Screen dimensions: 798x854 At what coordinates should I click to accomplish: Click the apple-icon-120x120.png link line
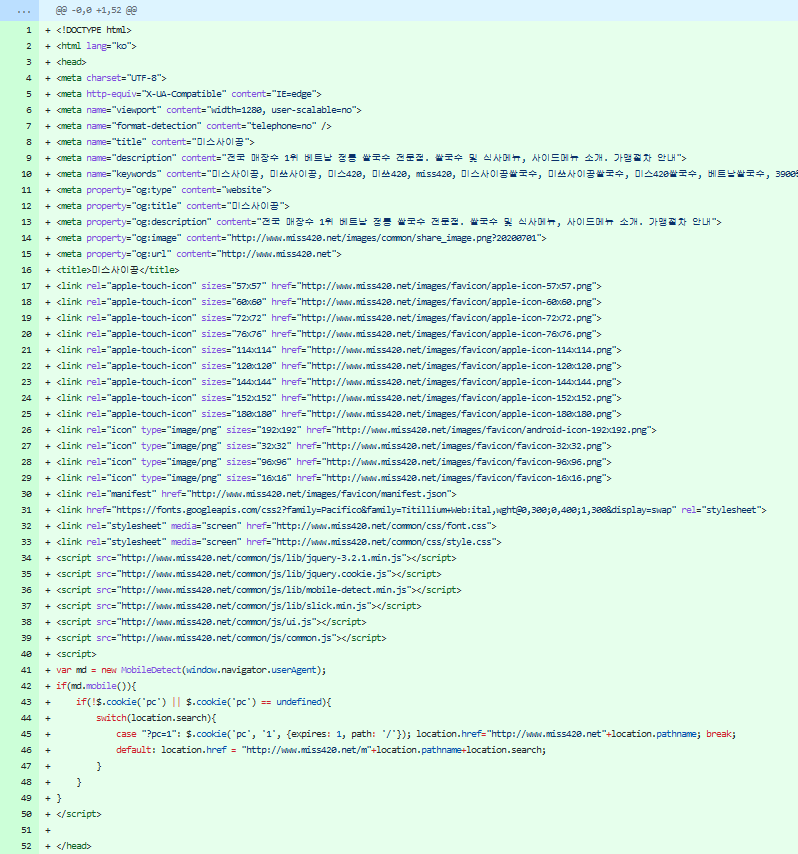click(339, 366)
